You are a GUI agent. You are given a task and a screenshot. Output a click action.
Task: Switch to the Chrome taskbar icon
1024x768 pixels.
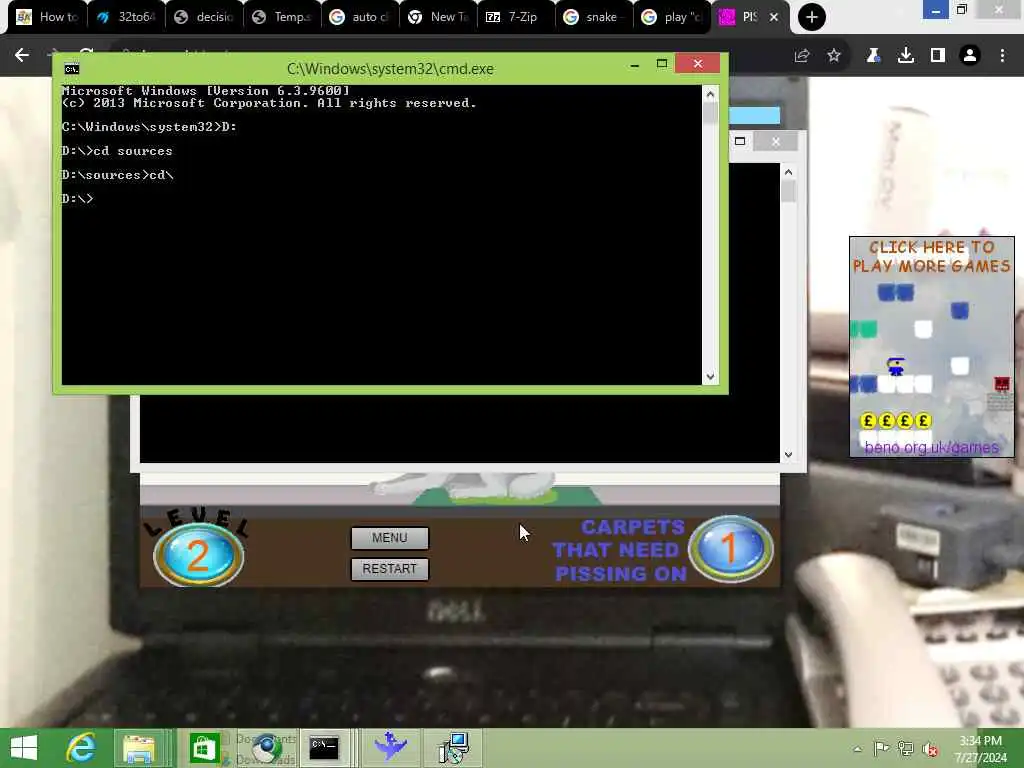tap(266, 748)
